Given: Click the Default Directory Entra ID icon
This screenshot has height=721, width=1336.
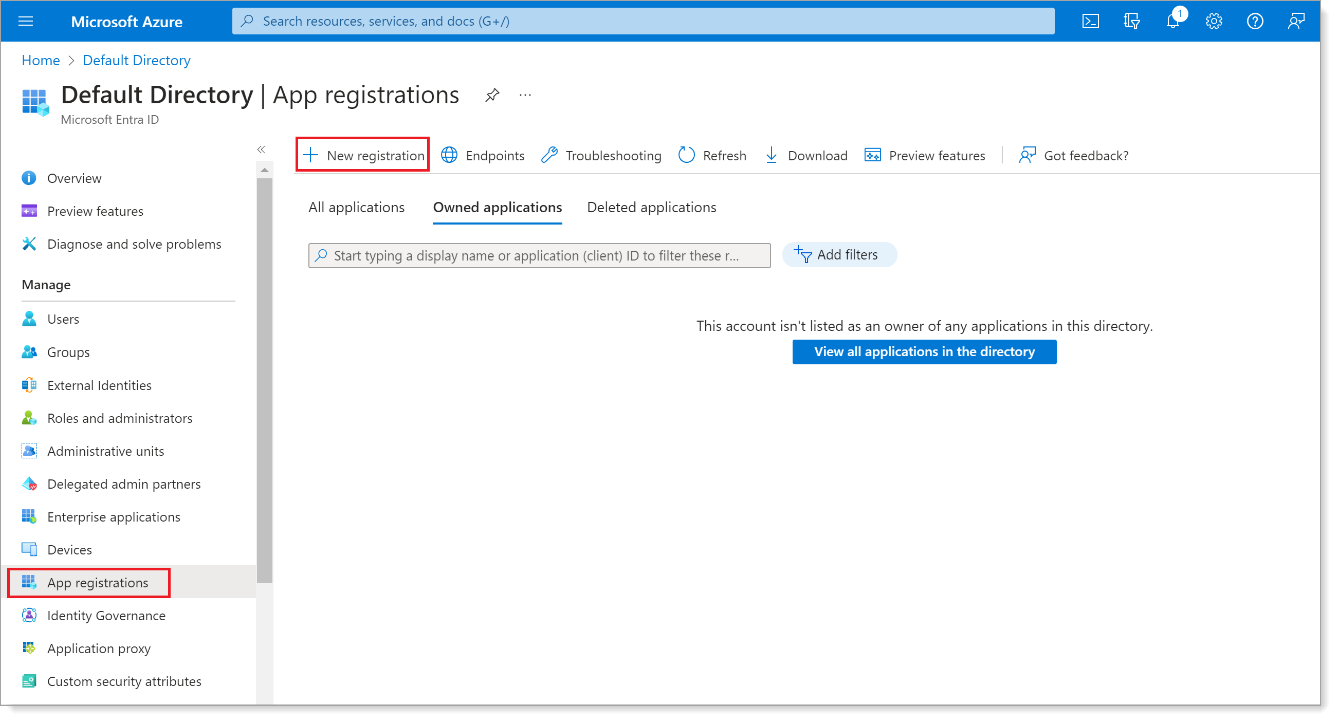Looking at the screenshot, I should (x=35, y=102).
